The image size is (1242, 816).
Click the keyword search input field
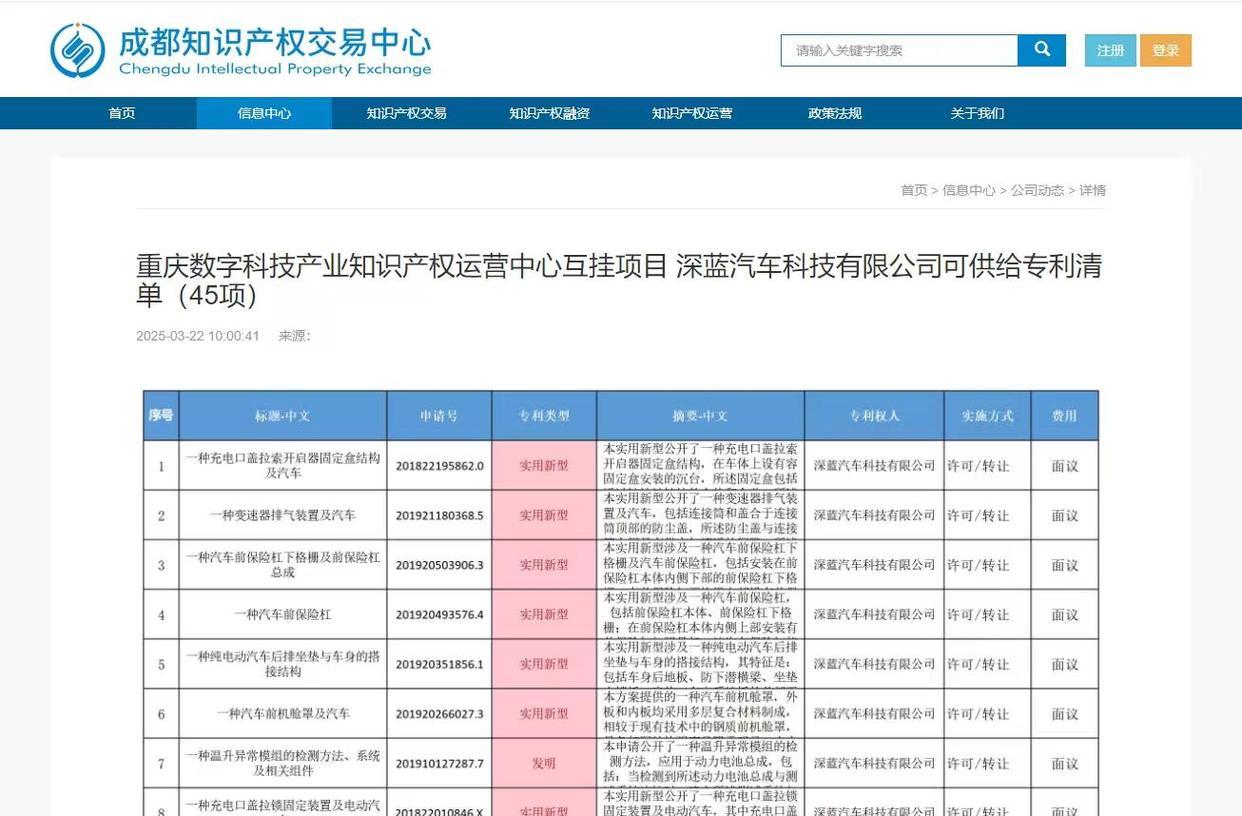[898, 48]
